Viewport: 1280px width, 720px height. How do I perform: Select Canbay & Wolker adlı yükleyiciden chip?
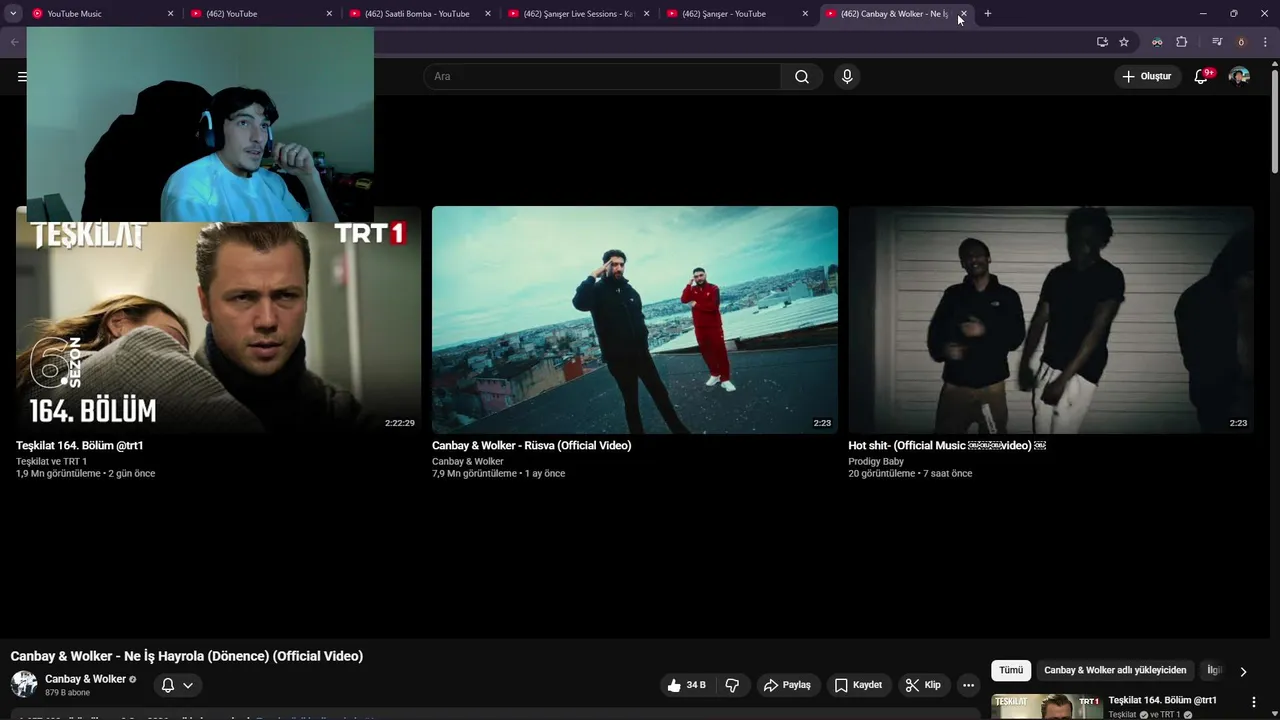pyautogui.click(x=1115, y=670)
